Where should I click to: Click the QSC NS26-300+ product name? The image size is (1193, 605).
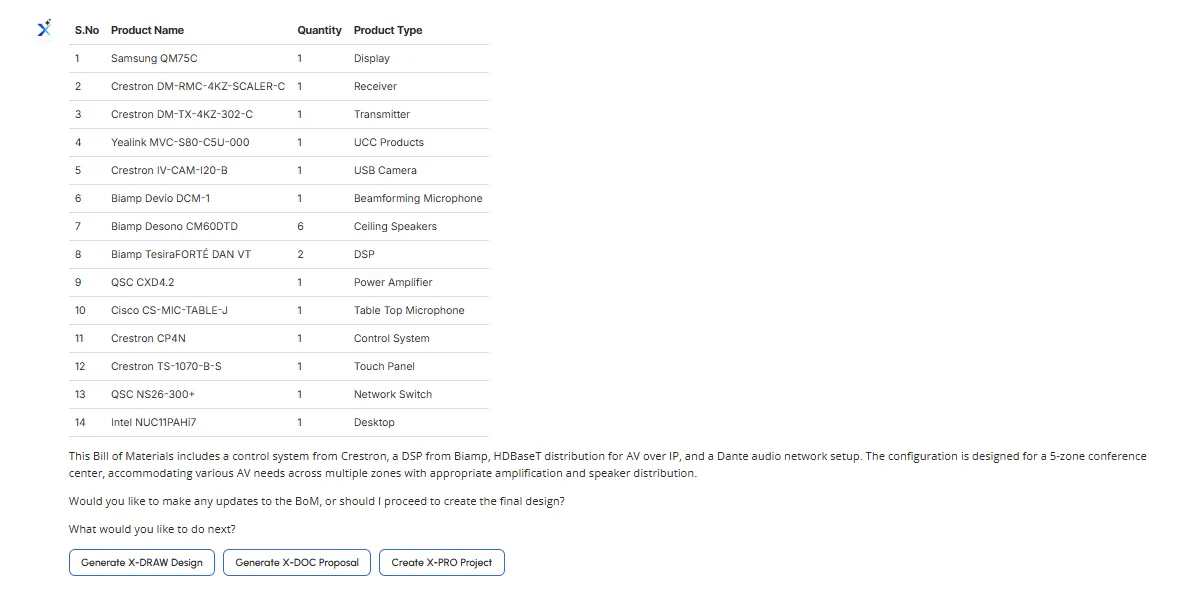click(153, 395)
